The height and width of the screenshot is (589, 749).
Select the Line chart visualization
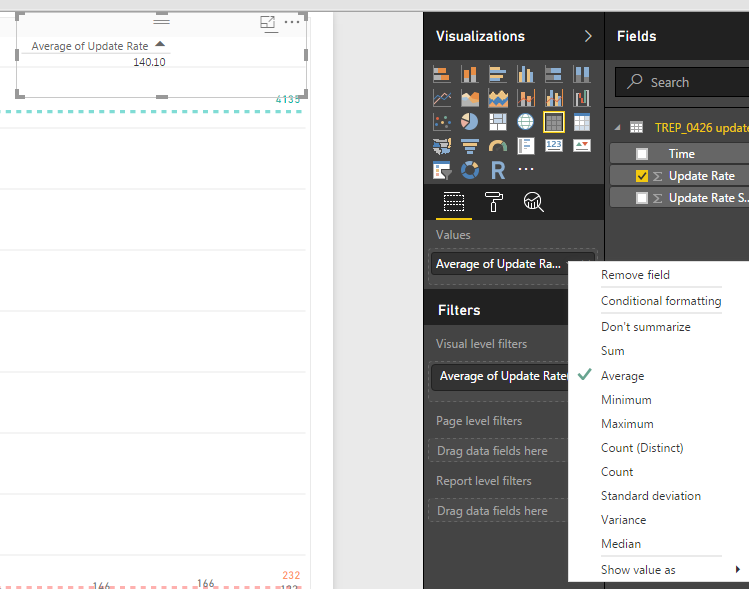[441, 98]
